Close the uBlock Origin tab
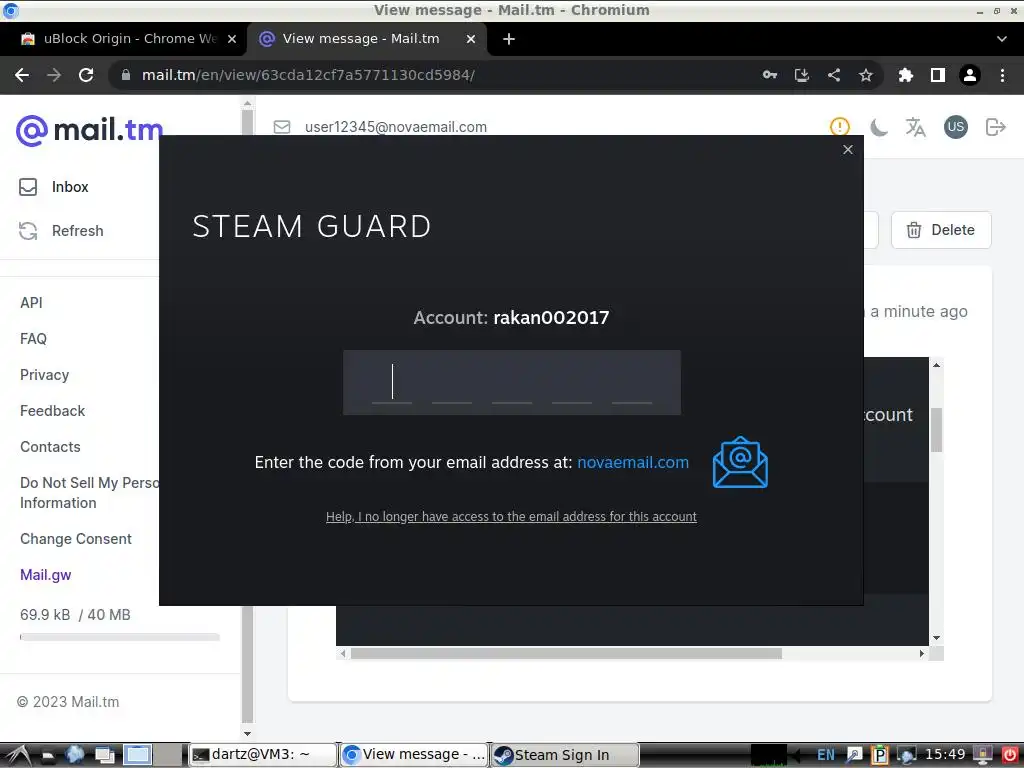Screen dimensions: 1024x768 coord(232,39)
